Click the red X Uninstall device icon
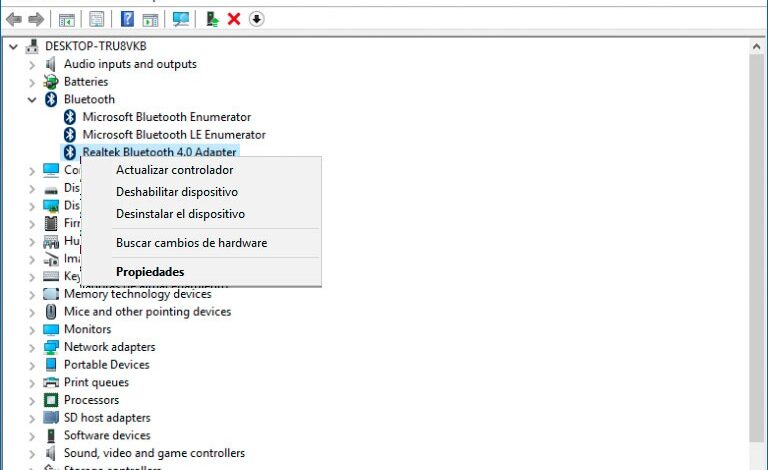This screenshot has height=470, width=768. tap(234, 19)
